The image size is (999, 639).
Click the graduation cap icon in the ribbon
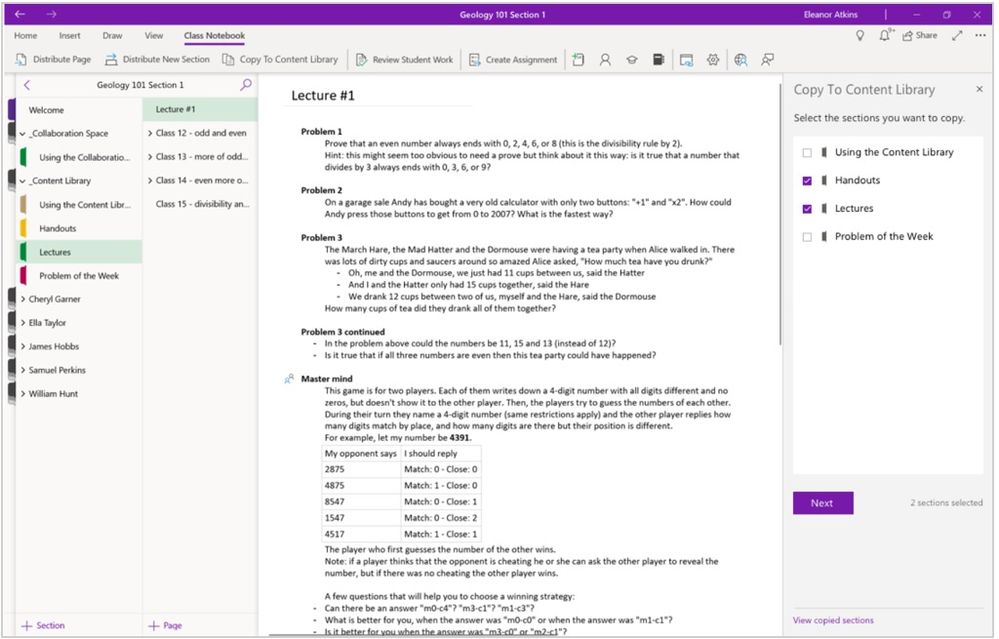[x=631, y=59]
